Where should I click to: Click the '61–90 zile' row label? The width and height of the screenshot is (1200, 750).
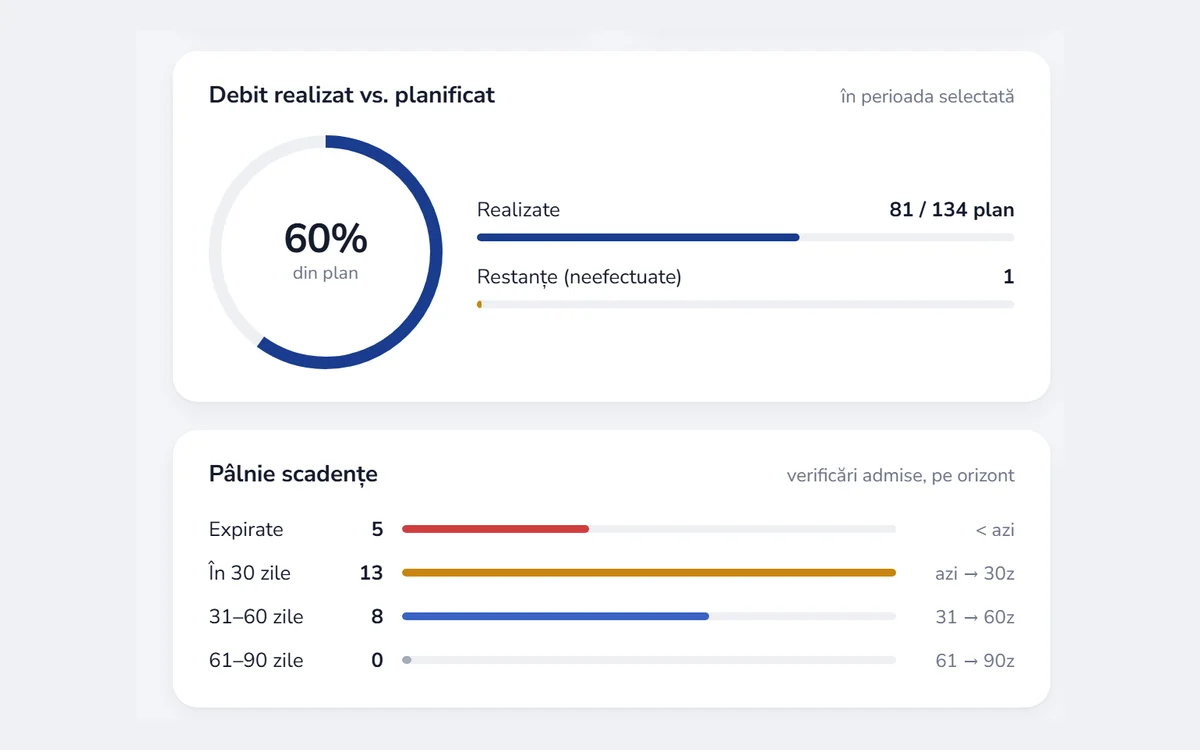(x=256, y=660)
